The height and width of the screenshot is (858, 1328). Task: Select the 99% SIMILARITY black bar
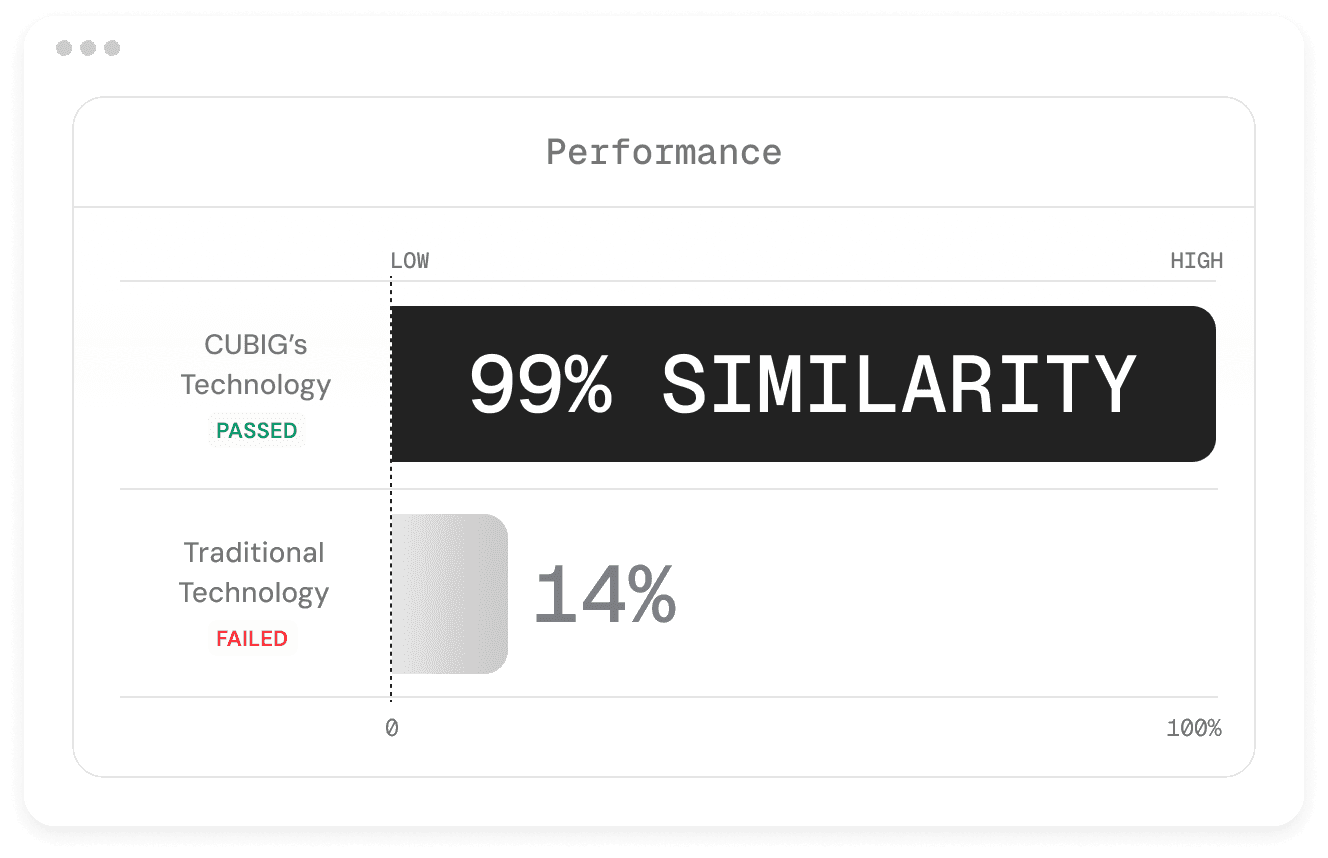pos(804,384)
